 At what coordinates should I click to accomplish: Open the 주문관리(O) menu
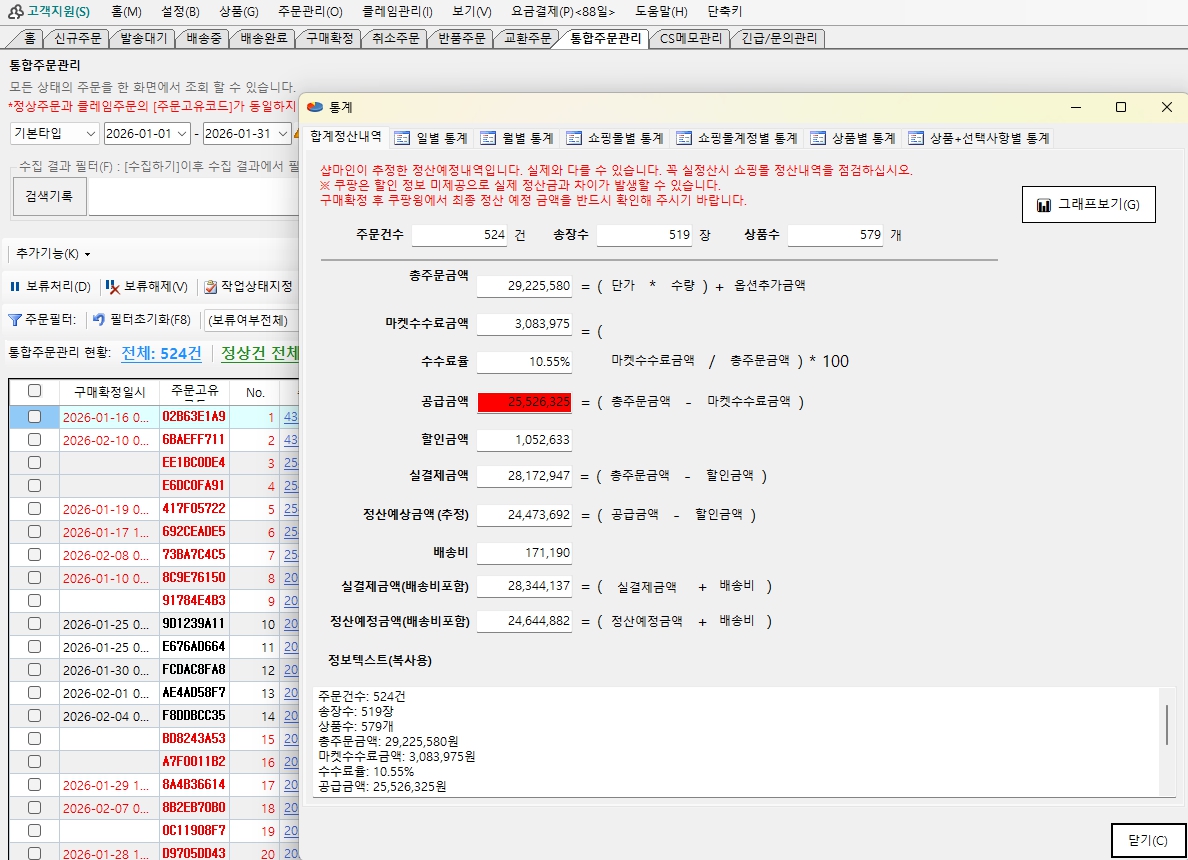click(309, 12)
